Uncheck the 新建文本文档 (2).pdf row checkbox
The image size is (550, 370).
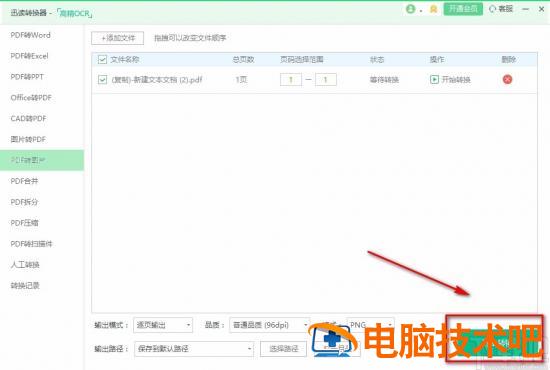coord(102,80)
